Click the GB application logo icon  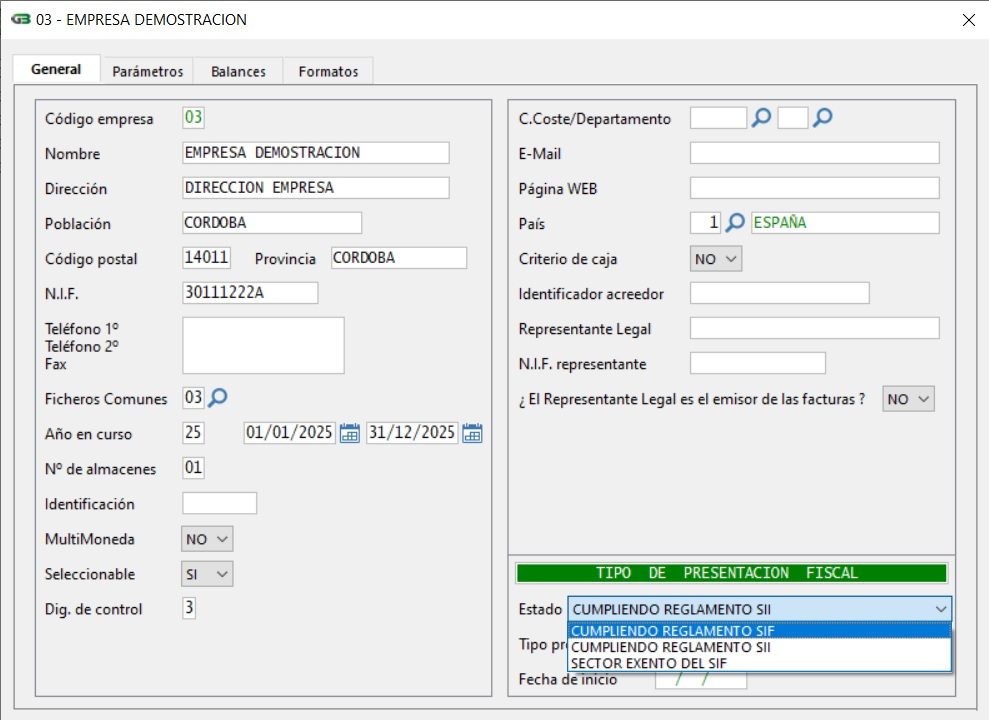click(x=21, y=20)
